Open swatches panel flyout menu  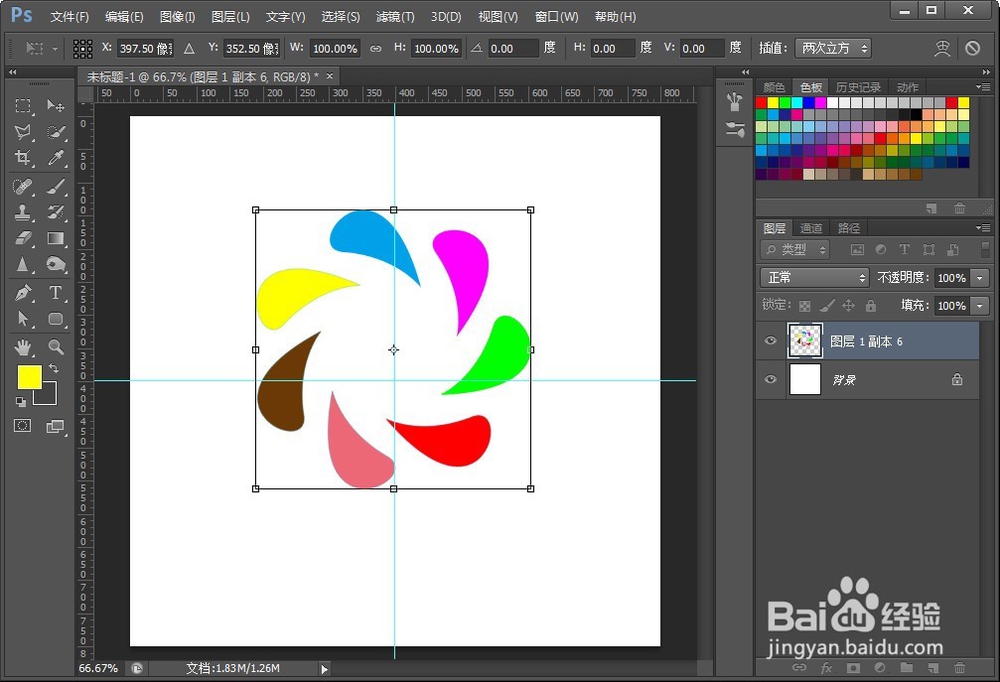coord(983,87)
